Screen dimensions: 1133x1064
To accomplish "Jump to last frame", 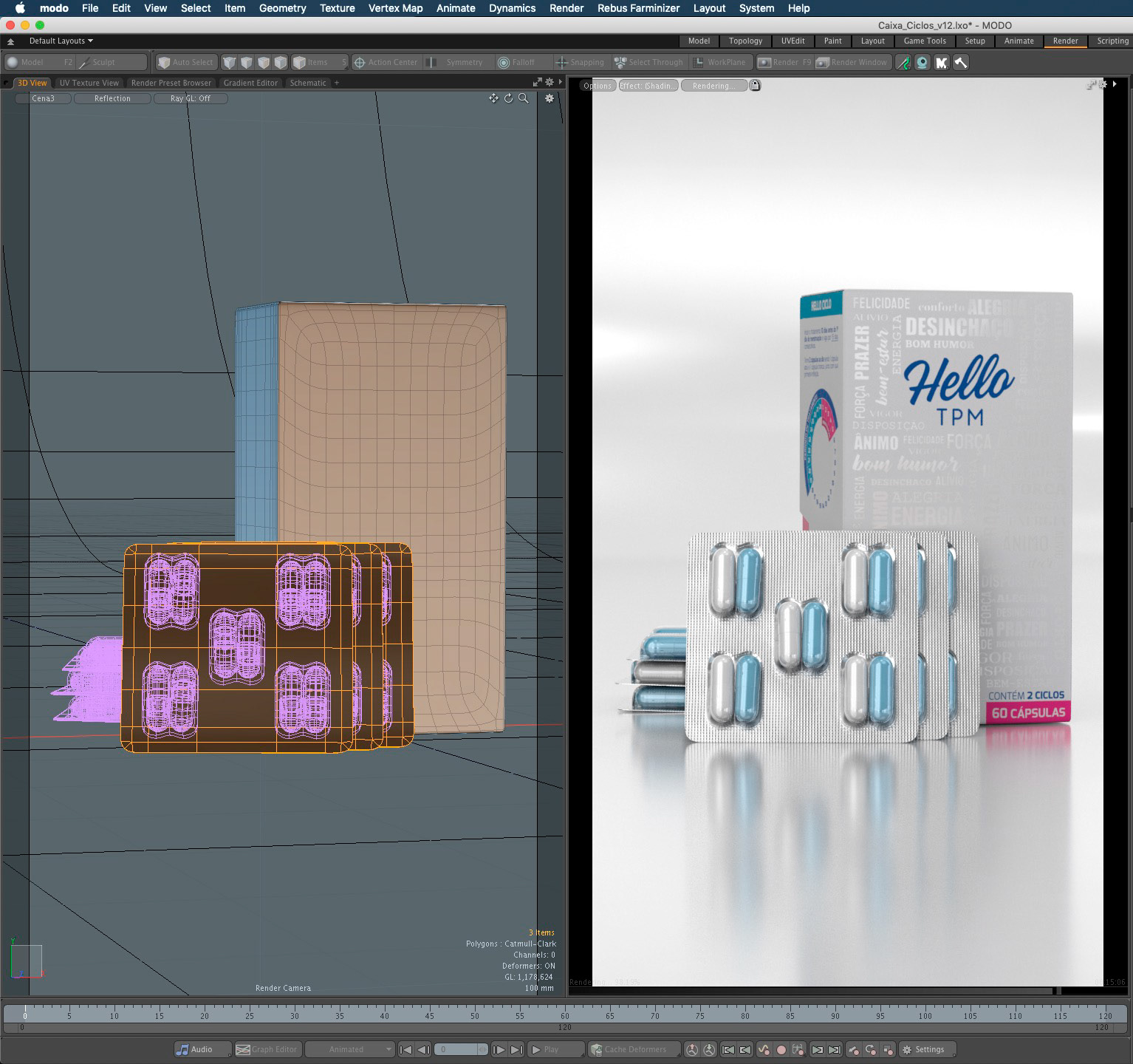I will (x=516, y=1049).
